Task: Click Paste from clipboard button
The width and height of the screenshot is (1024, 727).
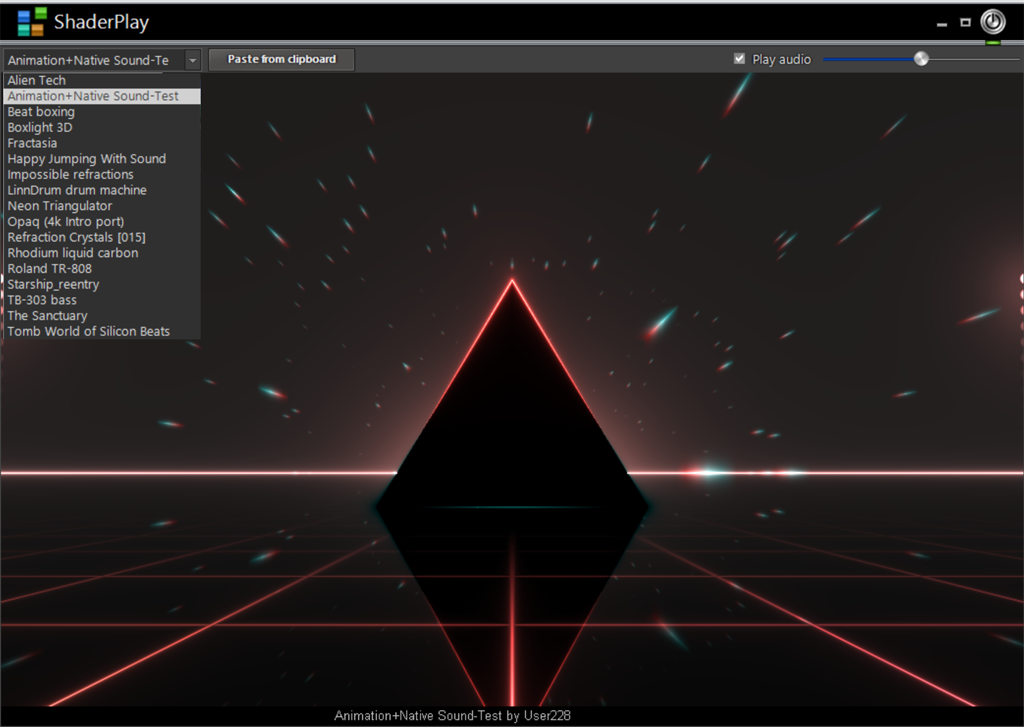Action: pos(281,59)
